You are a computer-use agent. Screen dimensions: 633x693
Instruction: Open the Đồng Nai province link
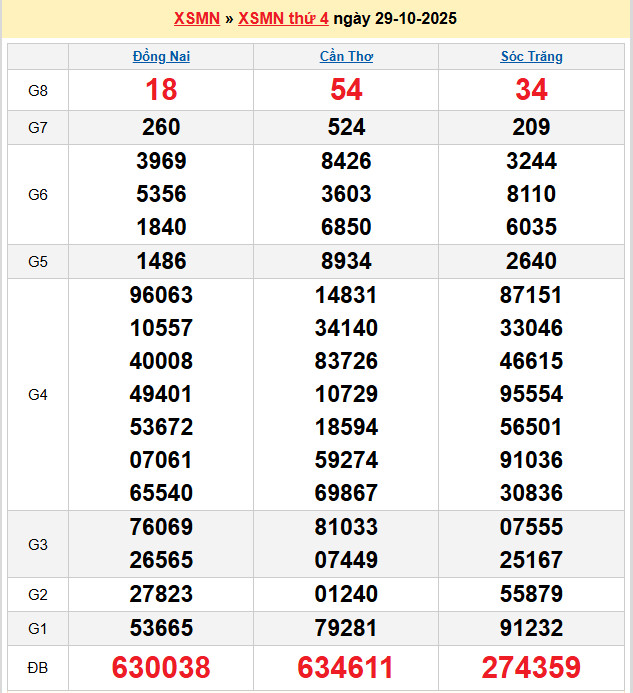(161, 57)
